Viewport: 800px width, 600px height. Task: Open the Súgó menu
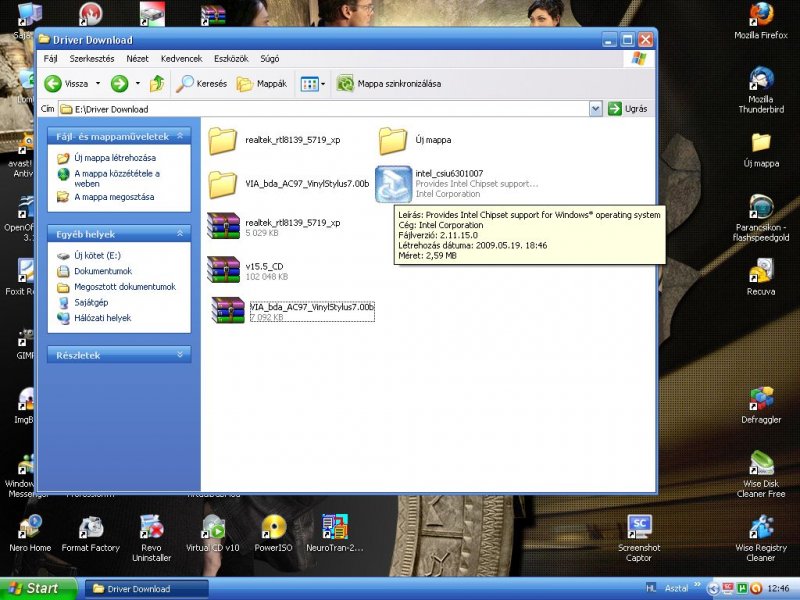(x=269, y=59)
